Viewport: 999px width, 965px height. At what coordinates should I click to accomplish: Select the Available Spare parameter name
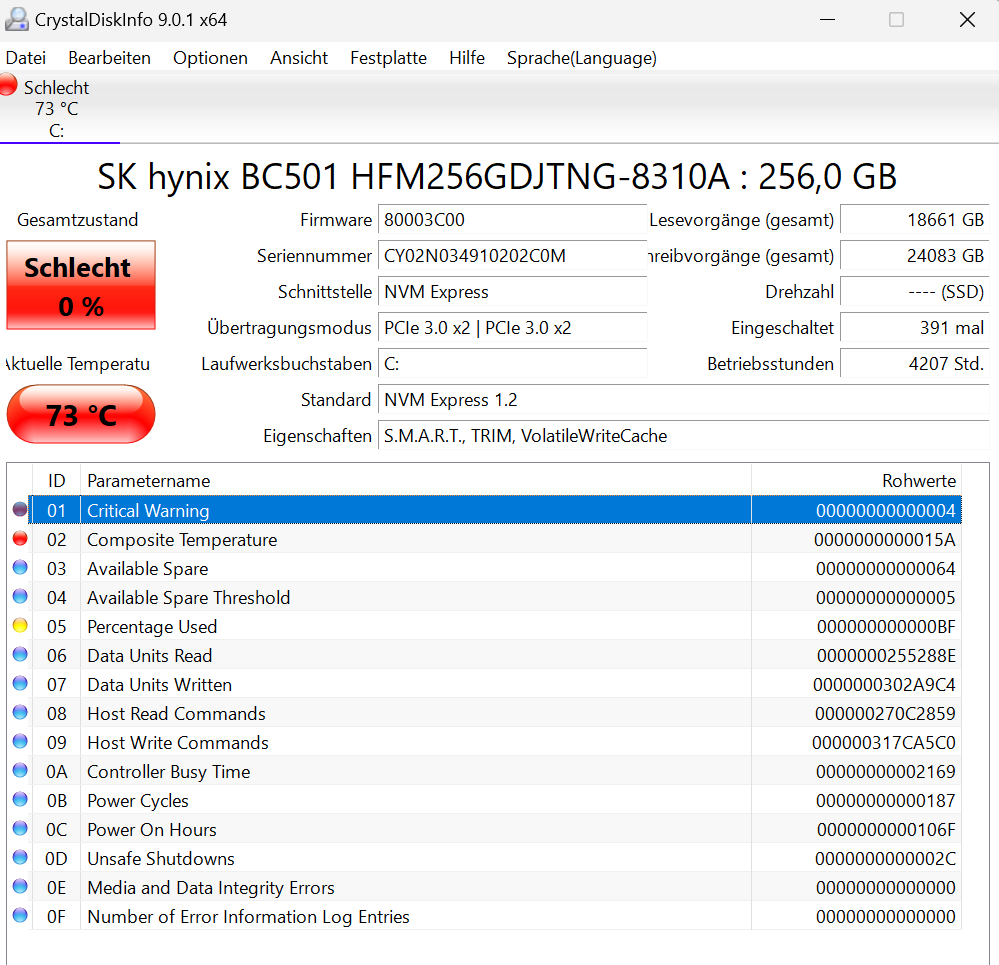148,569
